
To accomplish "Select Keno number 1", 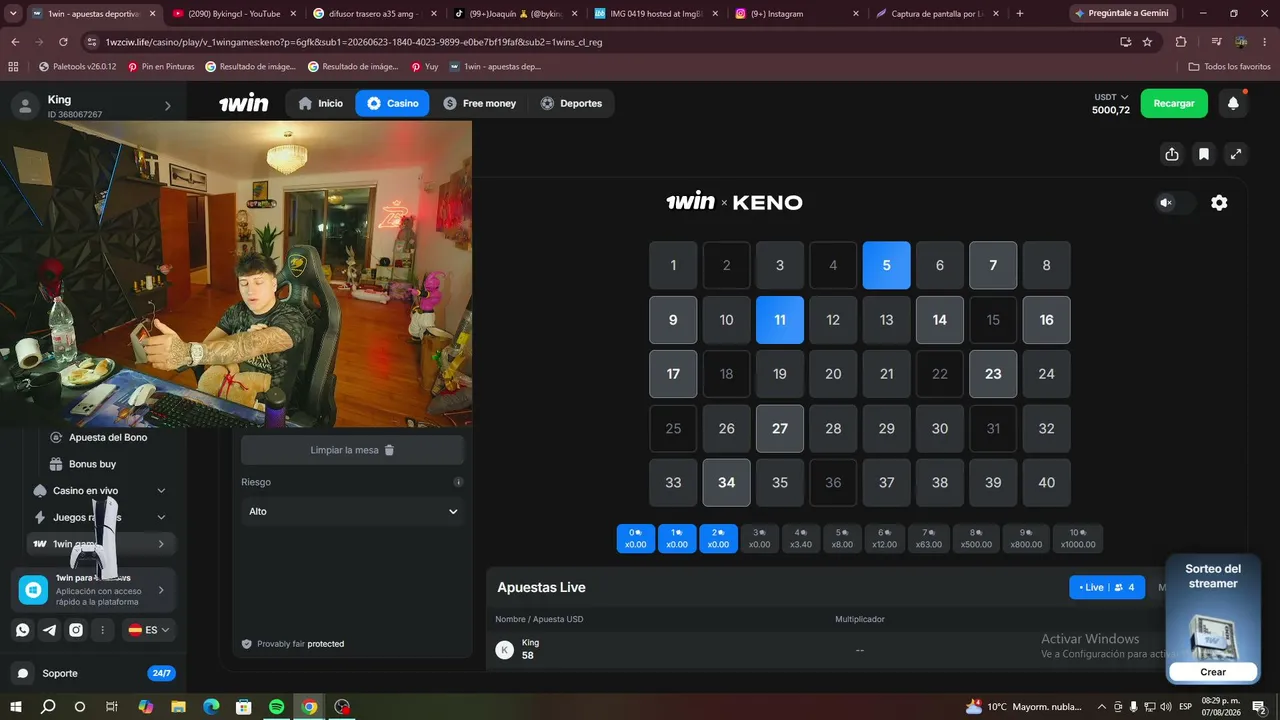I will (673, 266).
